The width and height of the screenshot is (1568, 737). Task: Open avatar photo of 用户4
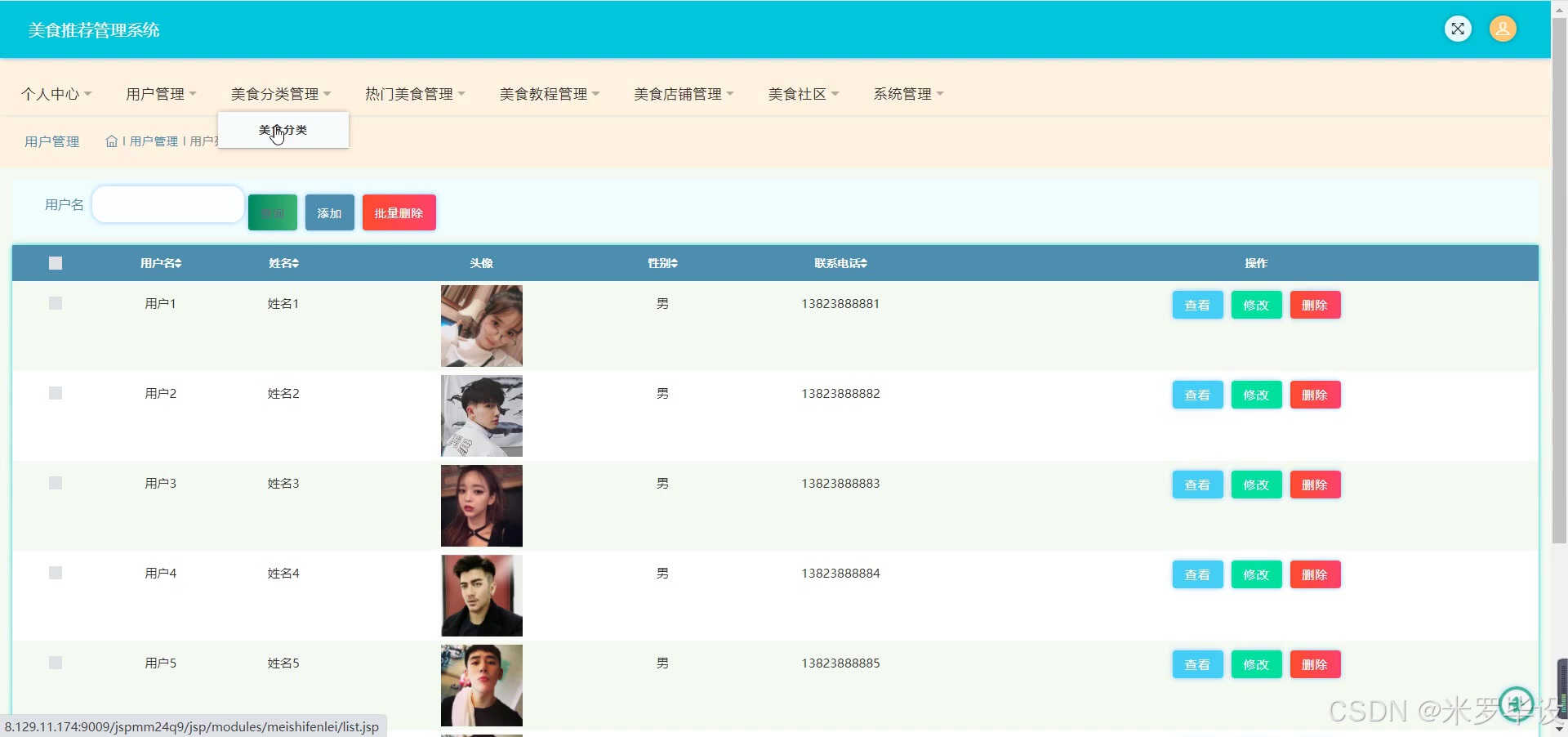482,596
